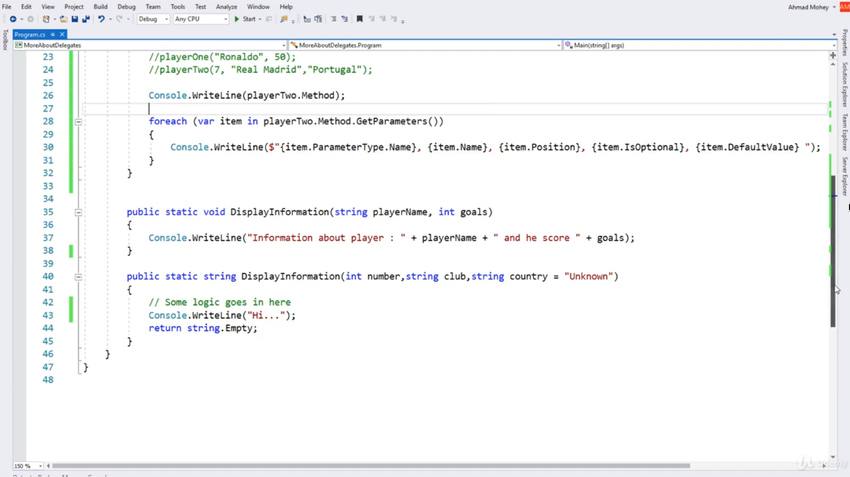850x477 pixels.
Task: Open the Solution Explorer side tab
Action: pos(845,85)
